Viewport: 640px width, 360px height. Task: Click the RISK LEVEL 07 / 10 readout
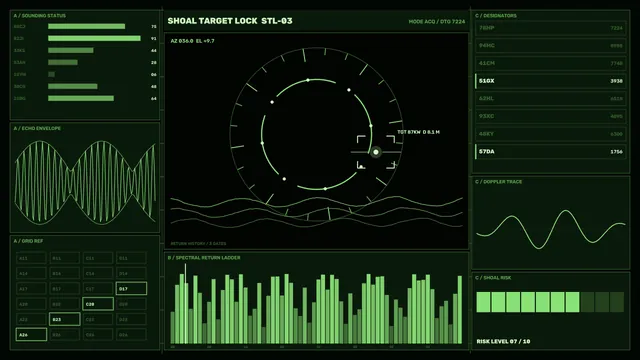pyautogui.click(x=503, y=341)
